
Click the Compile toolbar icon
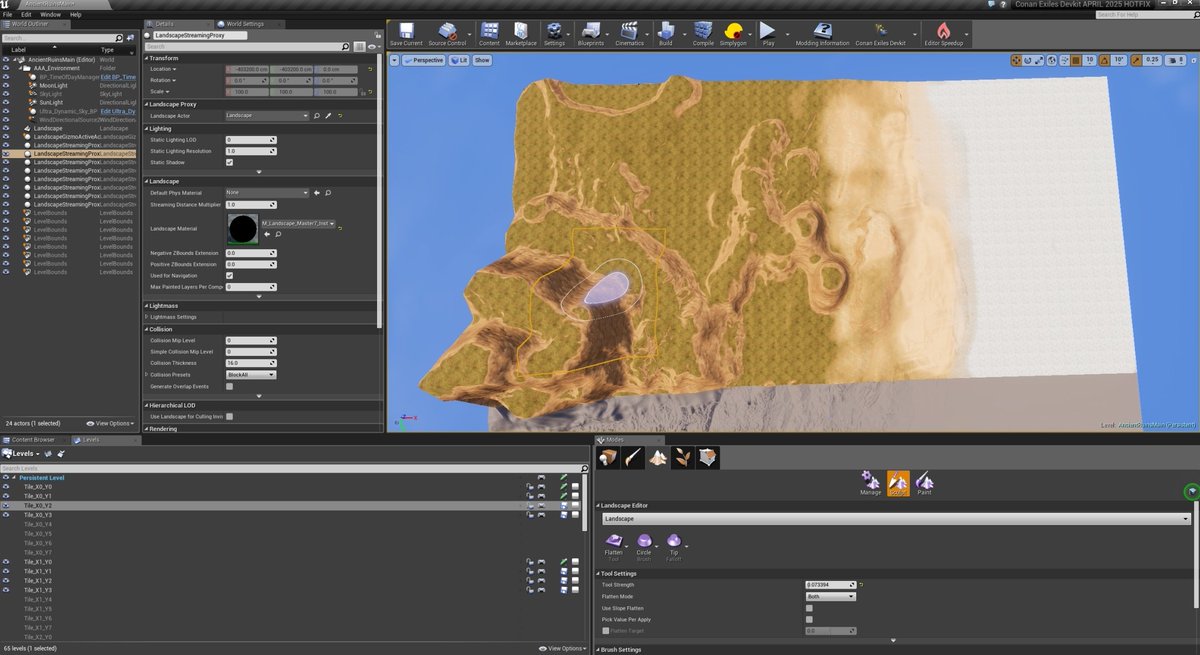703,33
